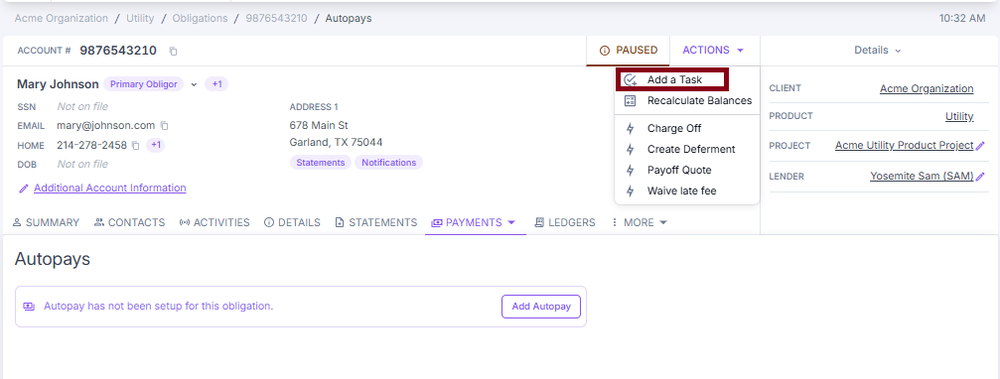Screen dimensions: 1000x379
Task: Click the Recalculate Balances calculator icon
Action: point(630,101)
